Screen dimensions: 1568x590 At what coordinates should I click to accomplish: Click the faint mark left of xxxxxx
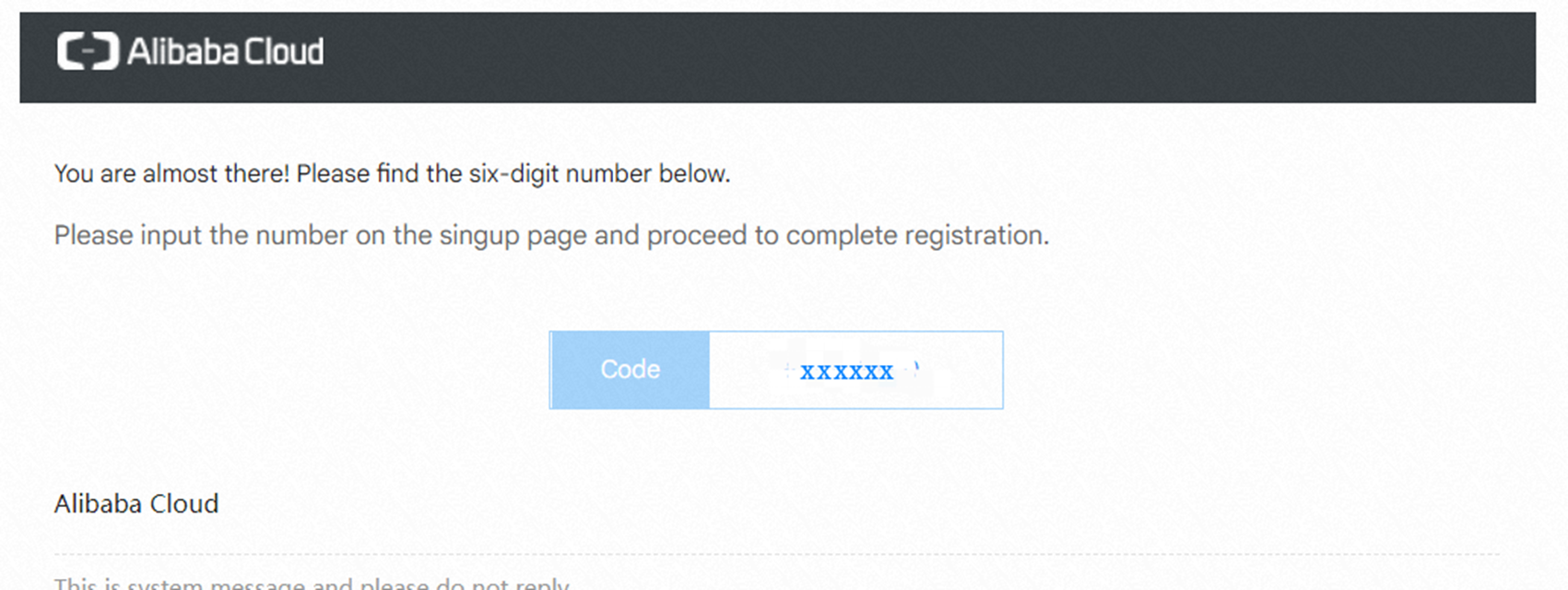tap(789, 371)
